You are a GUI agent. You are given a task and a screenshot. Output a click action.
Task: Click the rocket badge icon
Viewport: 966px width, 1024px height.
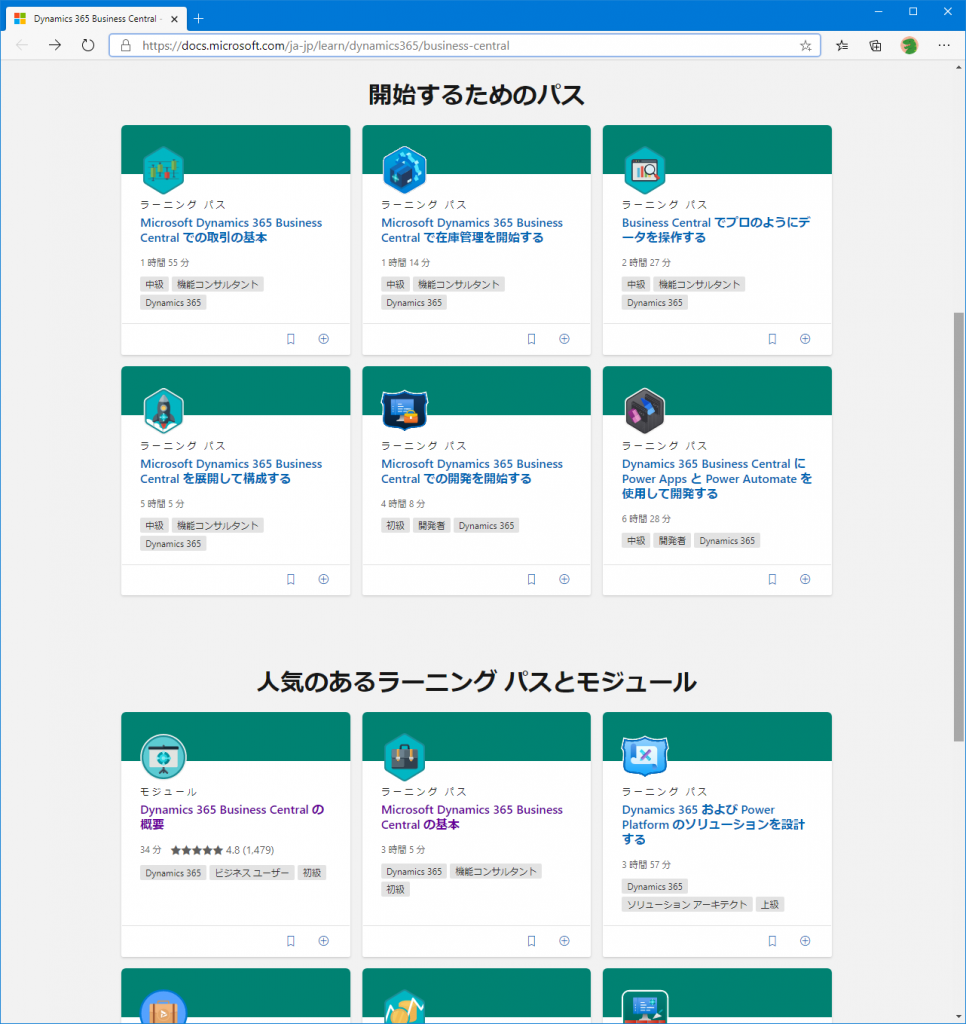[x=163, y=411]
